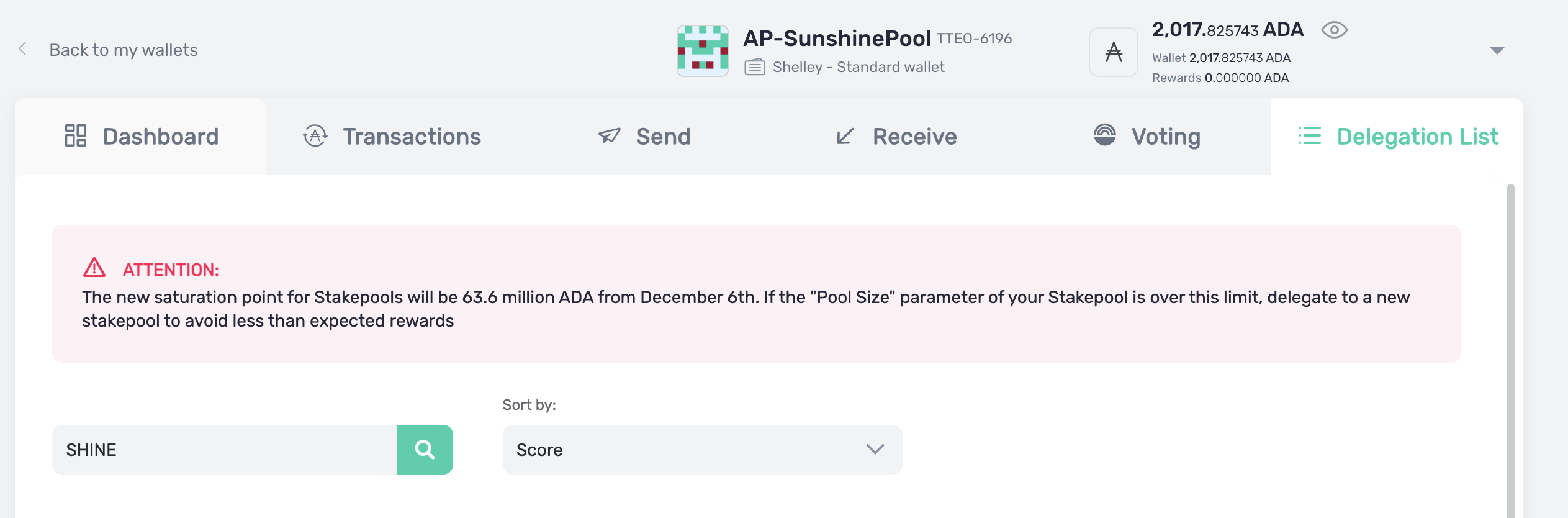Open the Dashboard tab
The width and height of the screenshot is (1568, 518).
142,137
